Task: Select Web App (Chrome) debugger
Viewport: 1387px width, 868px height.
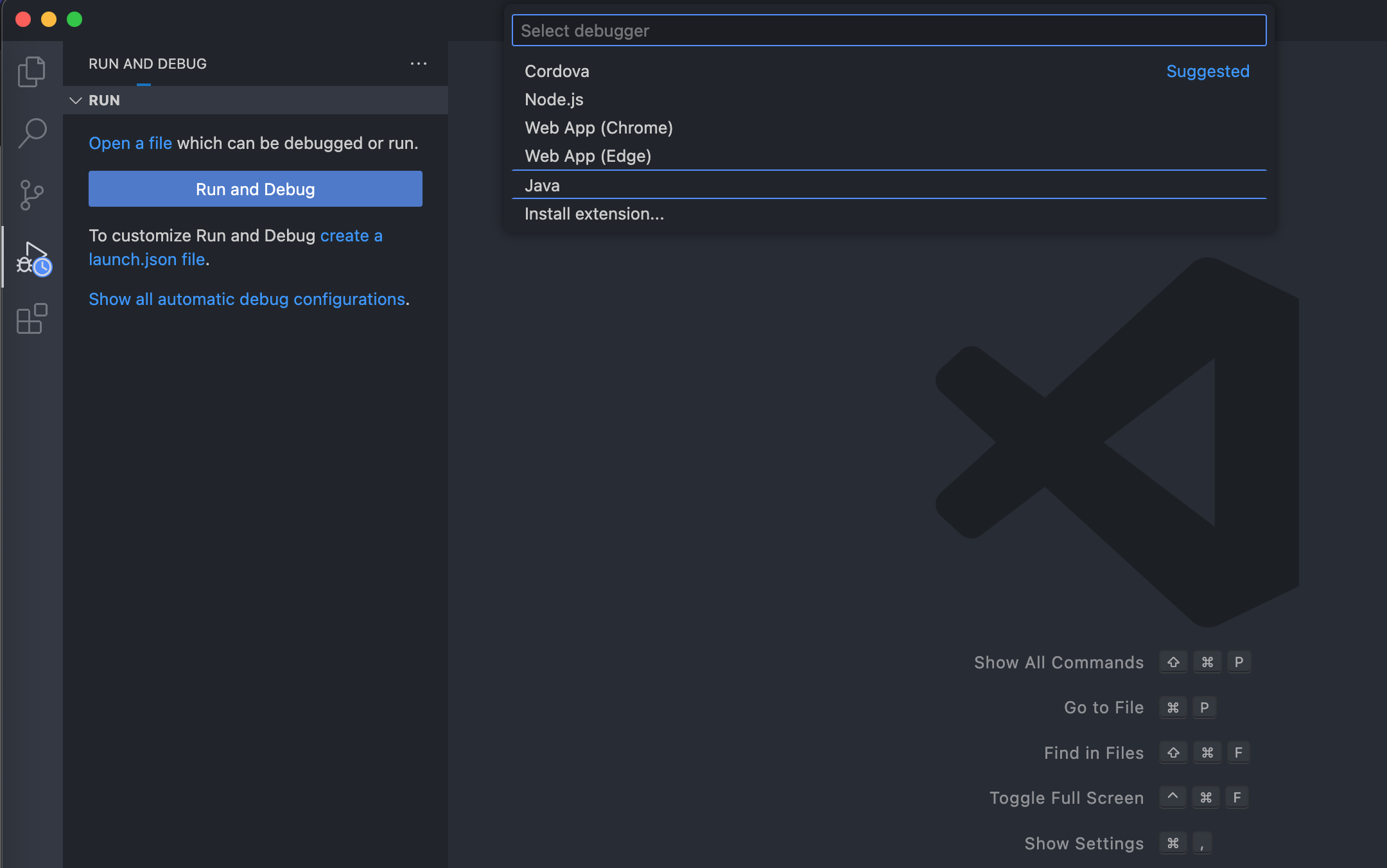Action: (x=889, y=128)
